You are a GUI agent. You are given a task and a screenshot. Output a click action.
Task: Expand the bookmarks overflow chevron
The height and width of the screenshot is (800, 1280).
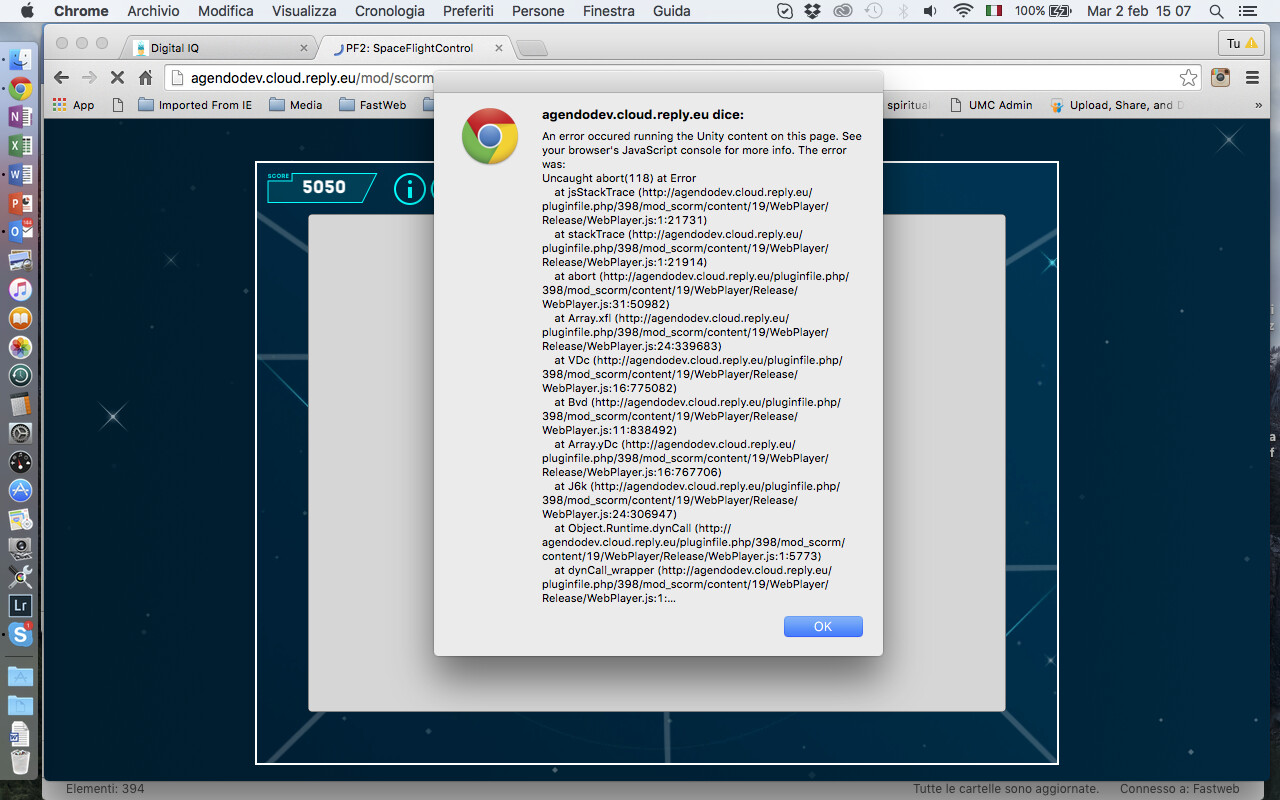pos(1258,104)
